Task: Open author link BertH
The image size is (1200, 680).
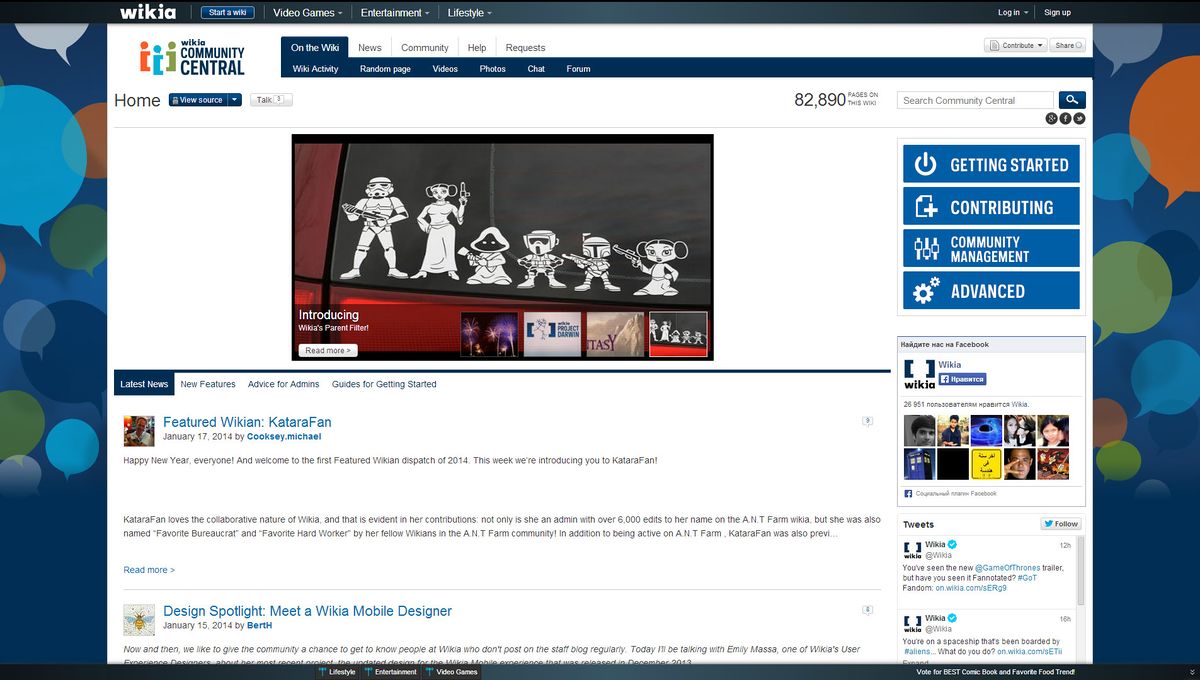Action: point(259,626)
